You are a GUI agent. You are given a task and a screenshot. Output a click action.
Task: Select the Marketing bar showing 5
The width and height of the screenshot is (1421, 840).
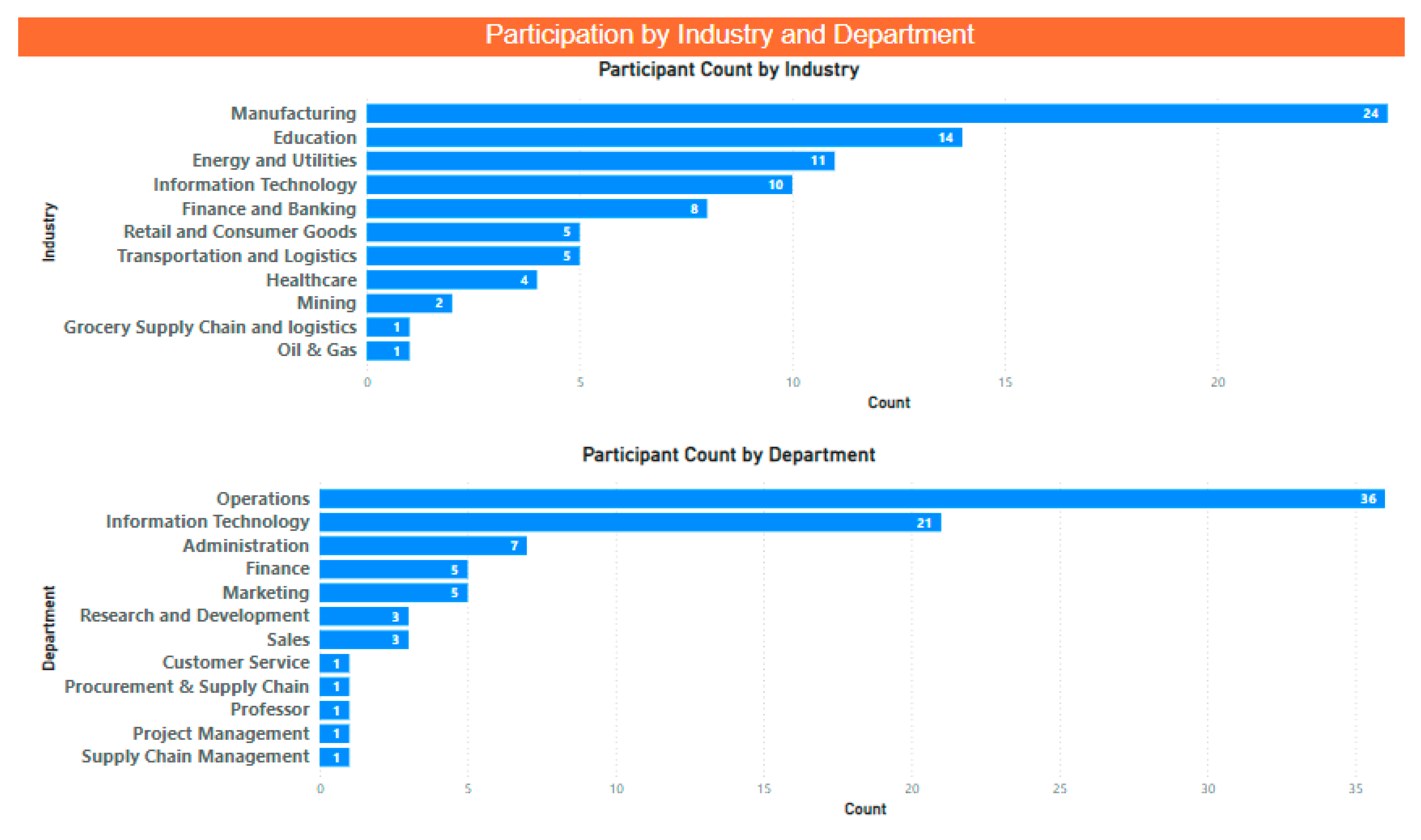(x=394, y=593)
